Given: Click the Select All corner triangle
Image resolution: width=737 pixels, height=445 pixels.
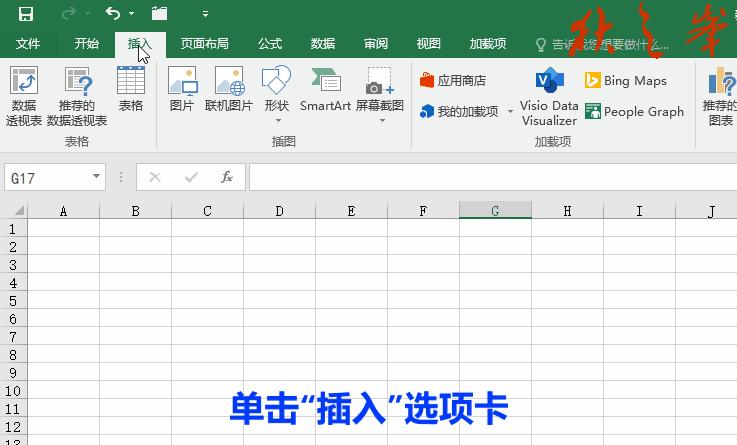Looking at the screenshot, I should coord(18,210).
